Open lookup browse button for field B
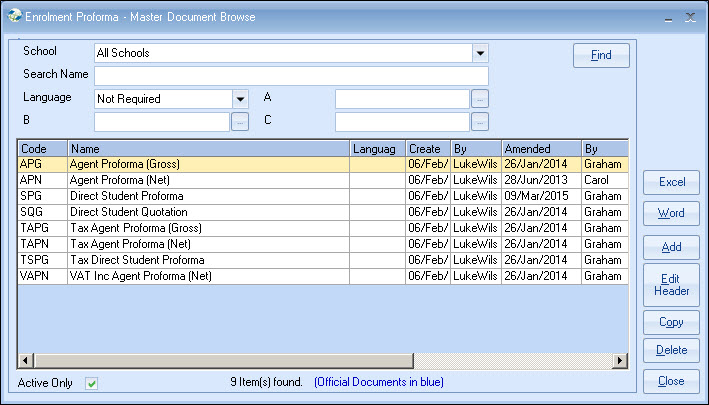Viewport: 709px width, 405px height. 240,122
